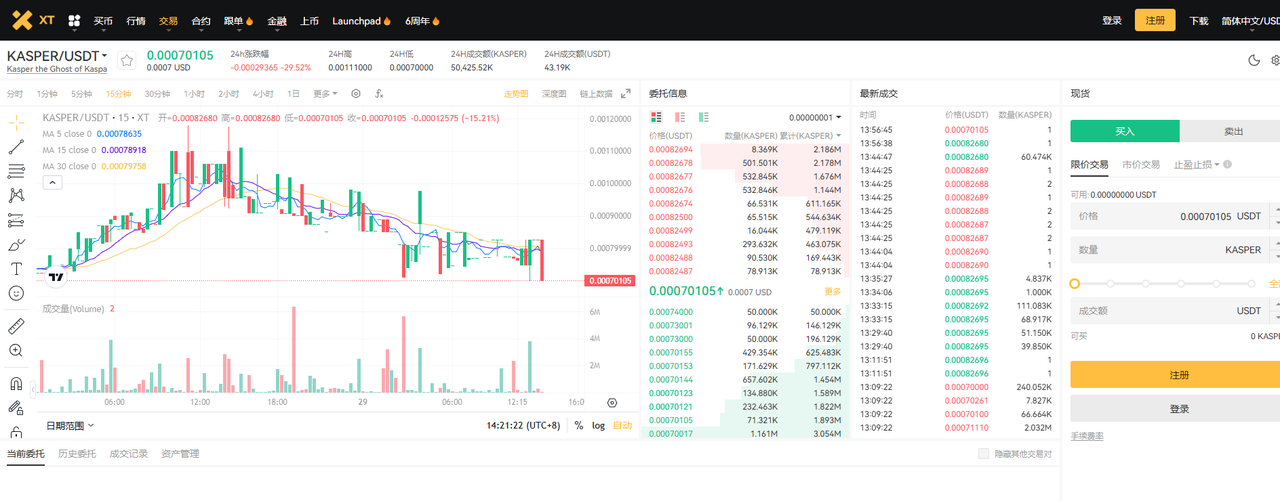Open timezone 14:21:22 (UTC+8) menu
The image size is (1280, 501).
pyautogui.click(x=523, y=425)
